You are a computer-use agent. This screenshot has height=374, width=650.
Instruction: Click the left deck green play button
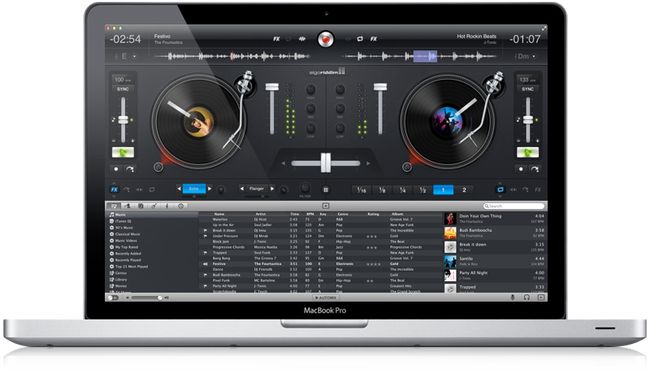[123, 152]
